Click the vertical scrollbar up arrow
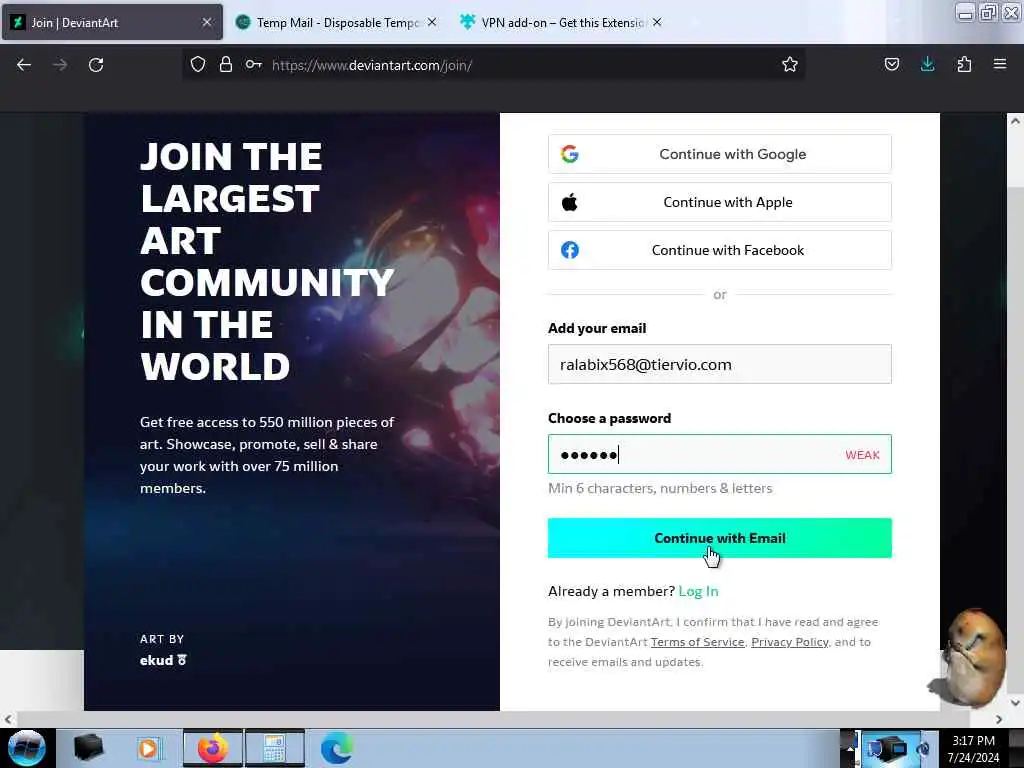Image resolution: width=1024 pixels, height=768 pixels. [x=1015, y=121]
